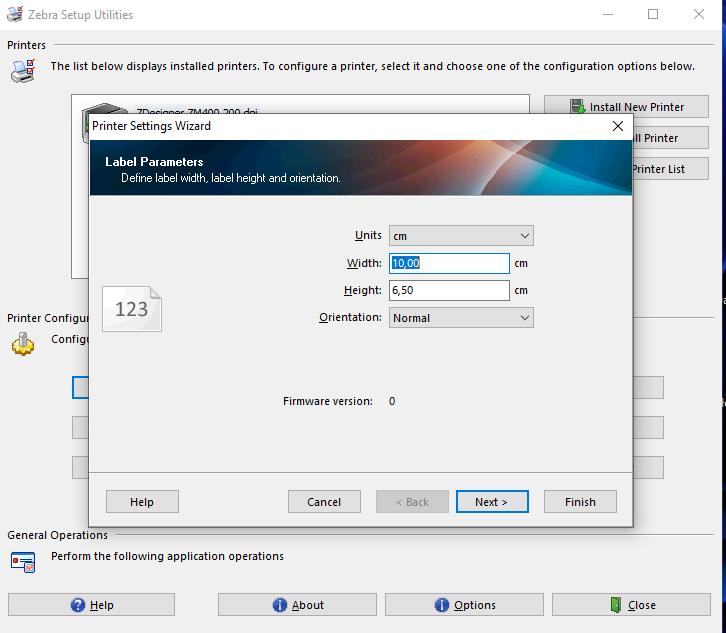Click the partially hidden Printer List button
The image size is (726, 633).
pyautogui.click(x=670, y=169)
